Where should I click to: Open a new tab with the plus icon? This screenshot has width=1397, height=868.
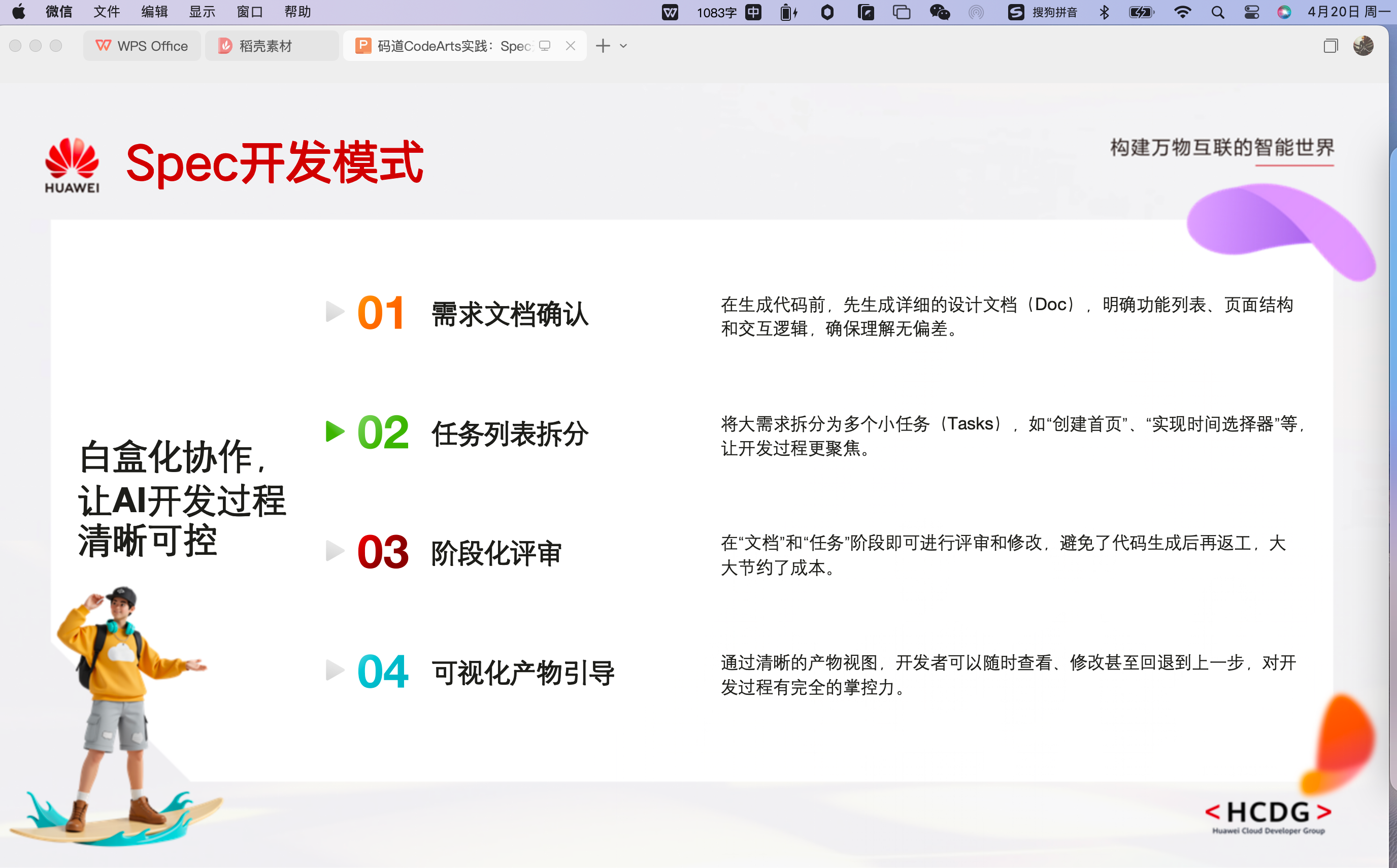[602, 46]
